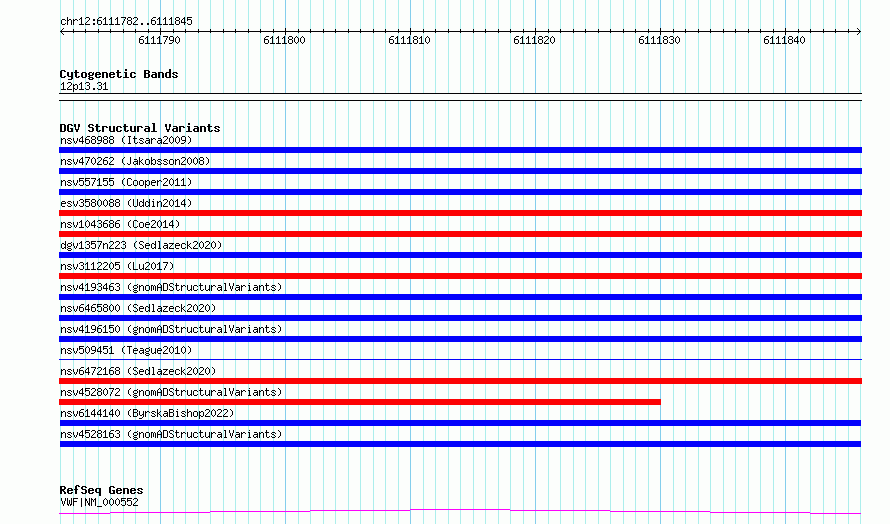The height and width of the screenshot is (524, 890).
Task: Select the red bar under esv3580088
Action: [460, 213]
